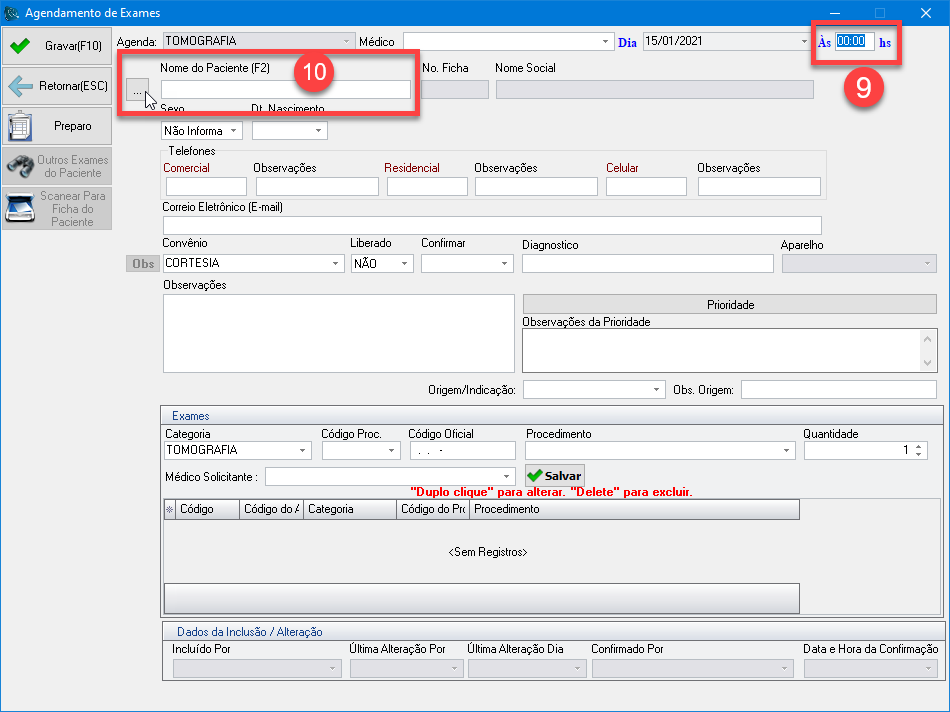Image resolution: width=950 pixels, height=712 pixels.
Task: Click the Prioridade button
Action: tap(730, 304)
